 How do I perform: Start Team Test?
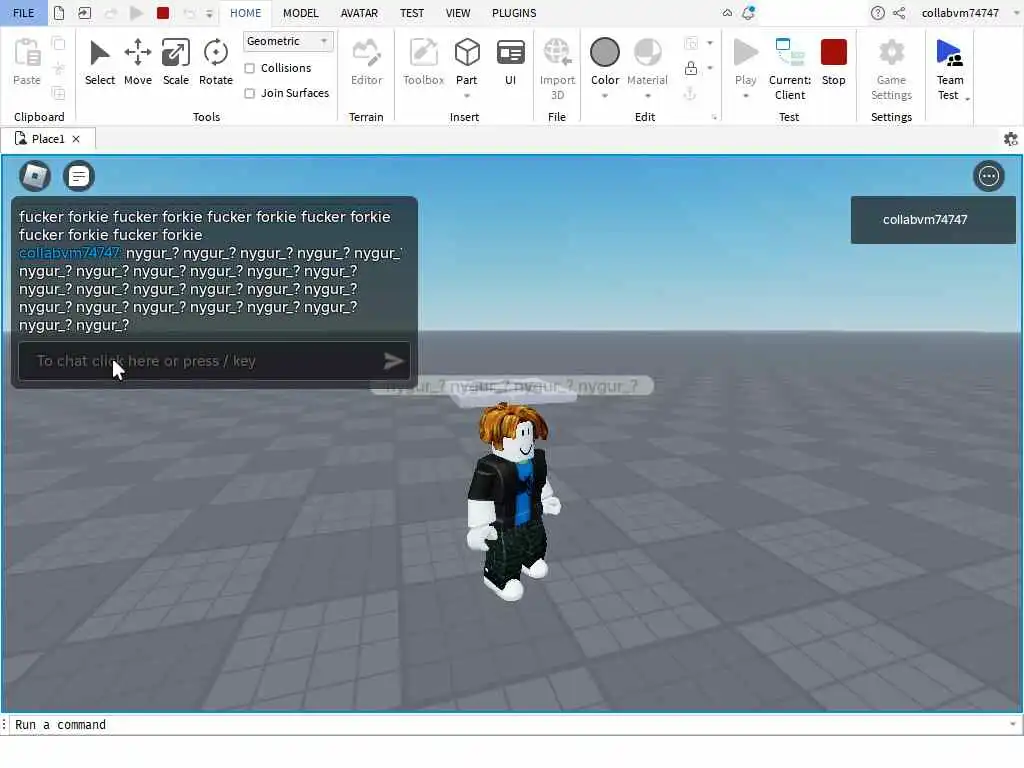[950, 69]
